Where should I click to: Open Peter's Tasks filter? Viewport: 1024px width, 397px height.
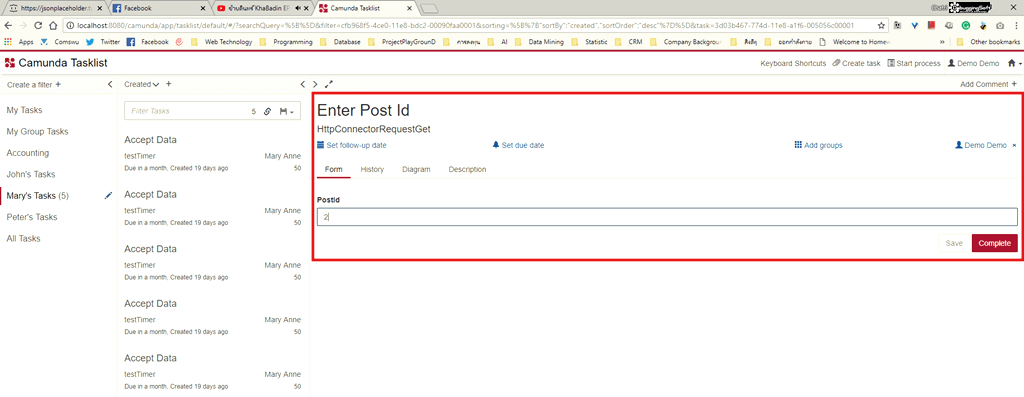coord(31,217)
